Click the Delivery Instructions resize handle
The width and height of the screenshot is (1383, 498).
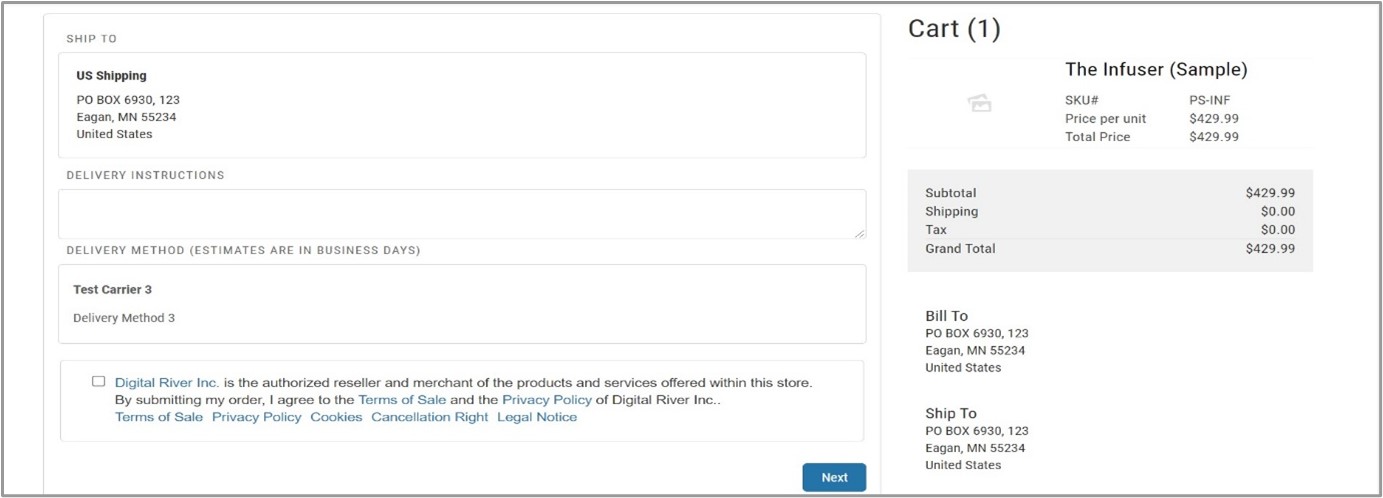point(860,233)
